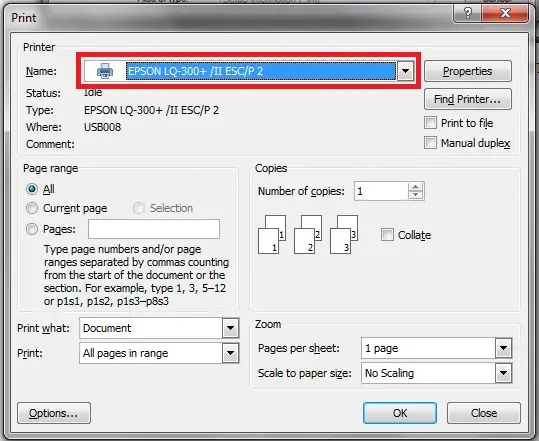Expand the All pages in range dropdown
This screenshot has width=539, height=441.
[x=230, y=353]
